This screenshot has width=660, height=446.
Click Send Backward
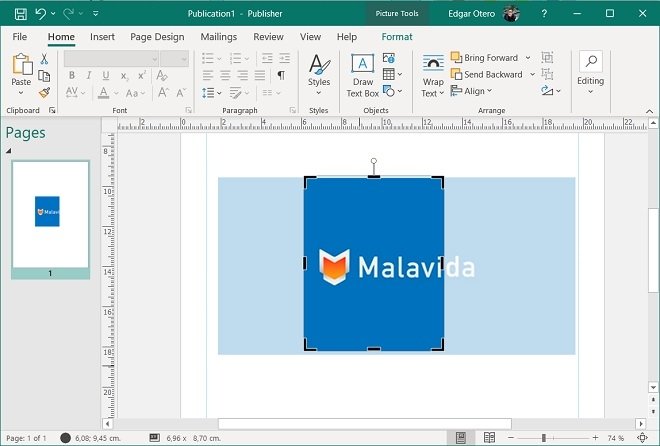[487, 74]
